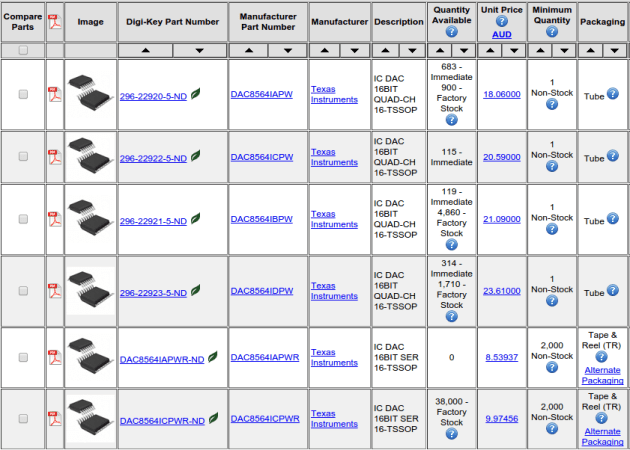Open part link 296-22922-5-ND
The width and height of the screenshot is (630, 450).
pyautogui.click(x=153, y=158)
